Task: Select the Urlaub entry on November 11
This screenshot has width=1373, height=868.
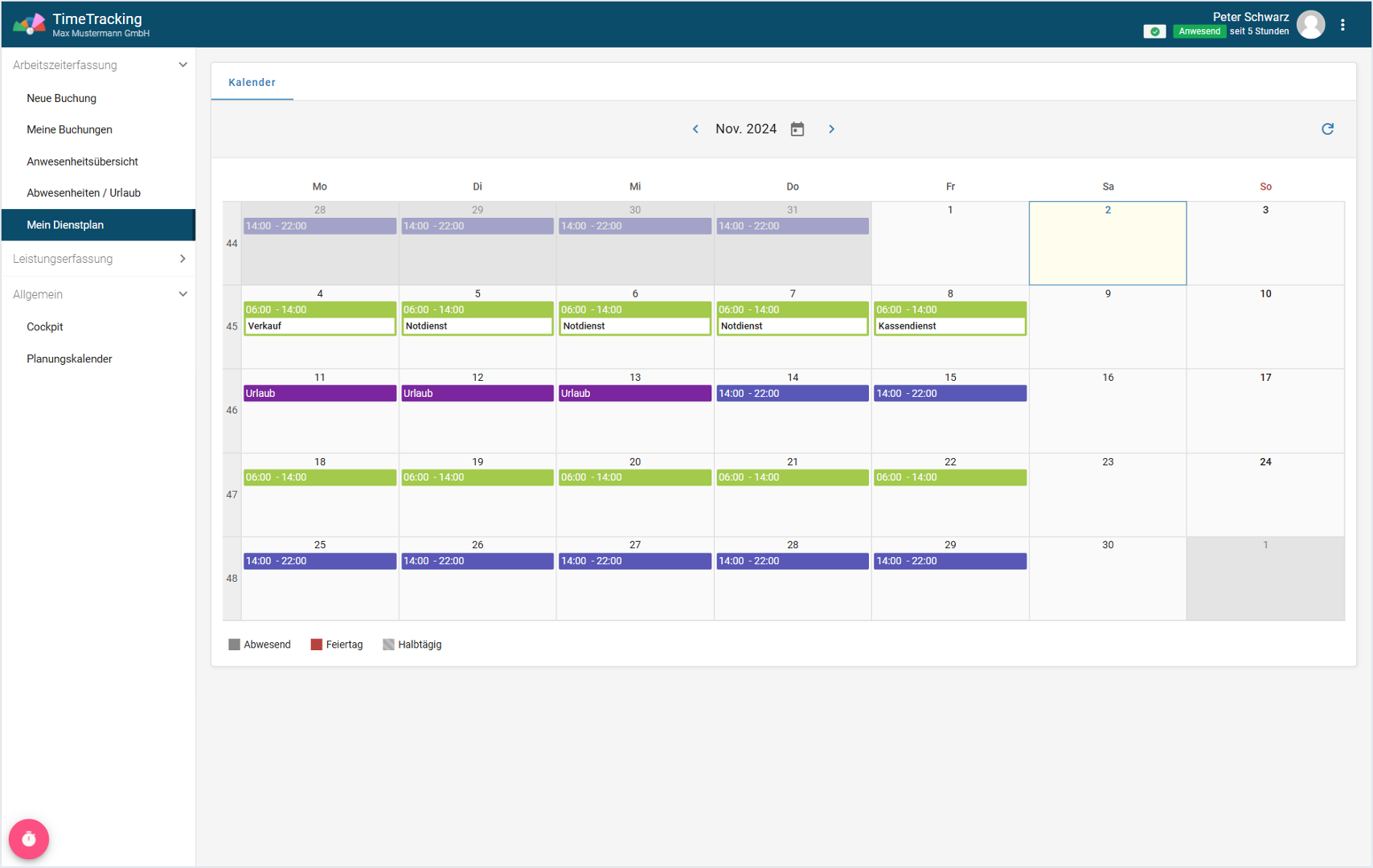Action: [319, 393]
